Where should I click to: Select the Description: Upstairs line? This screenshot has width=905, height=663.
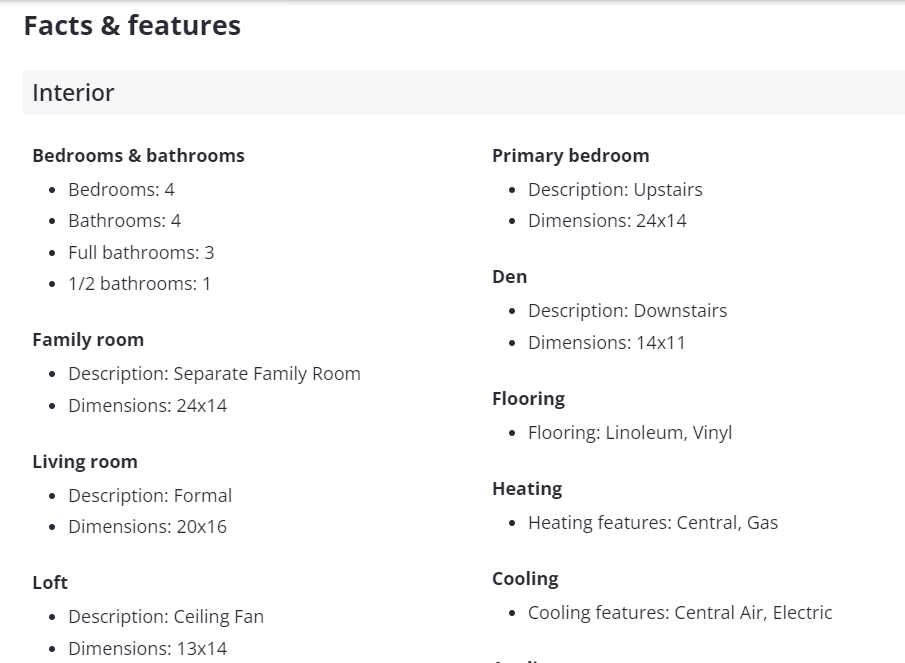click(615, 189)
